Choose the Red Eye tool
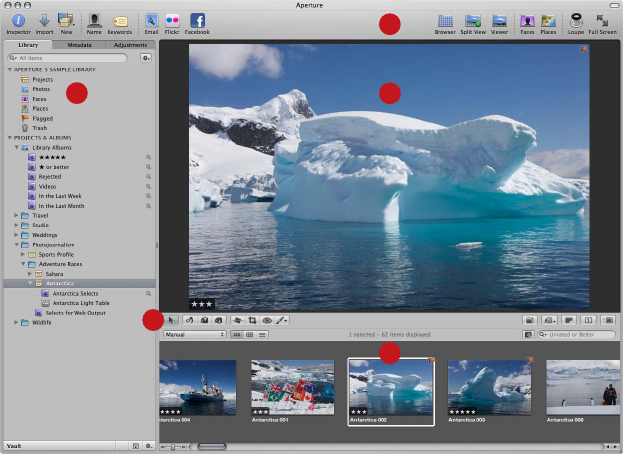 point(269,320)
